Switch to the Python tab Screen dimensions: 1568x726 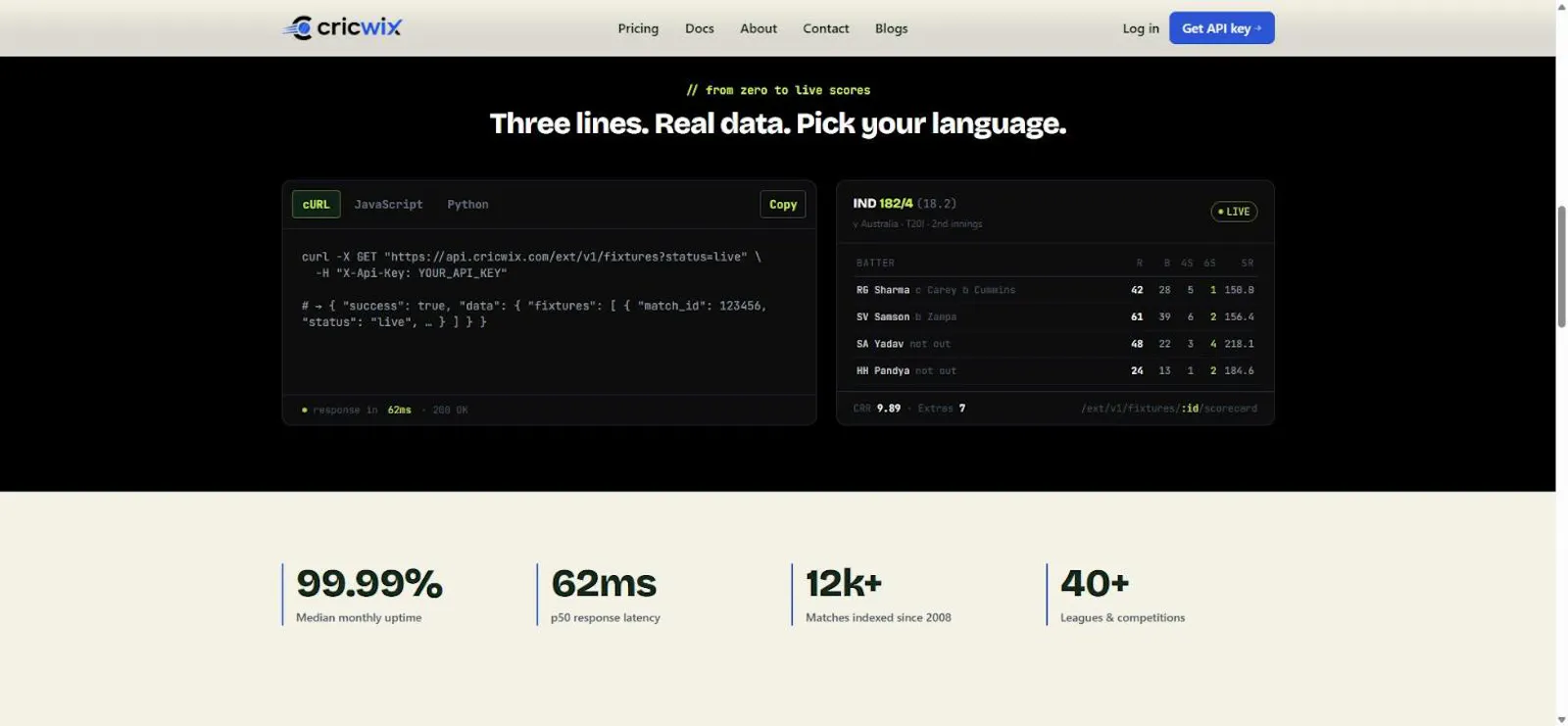tap(467, 204)
